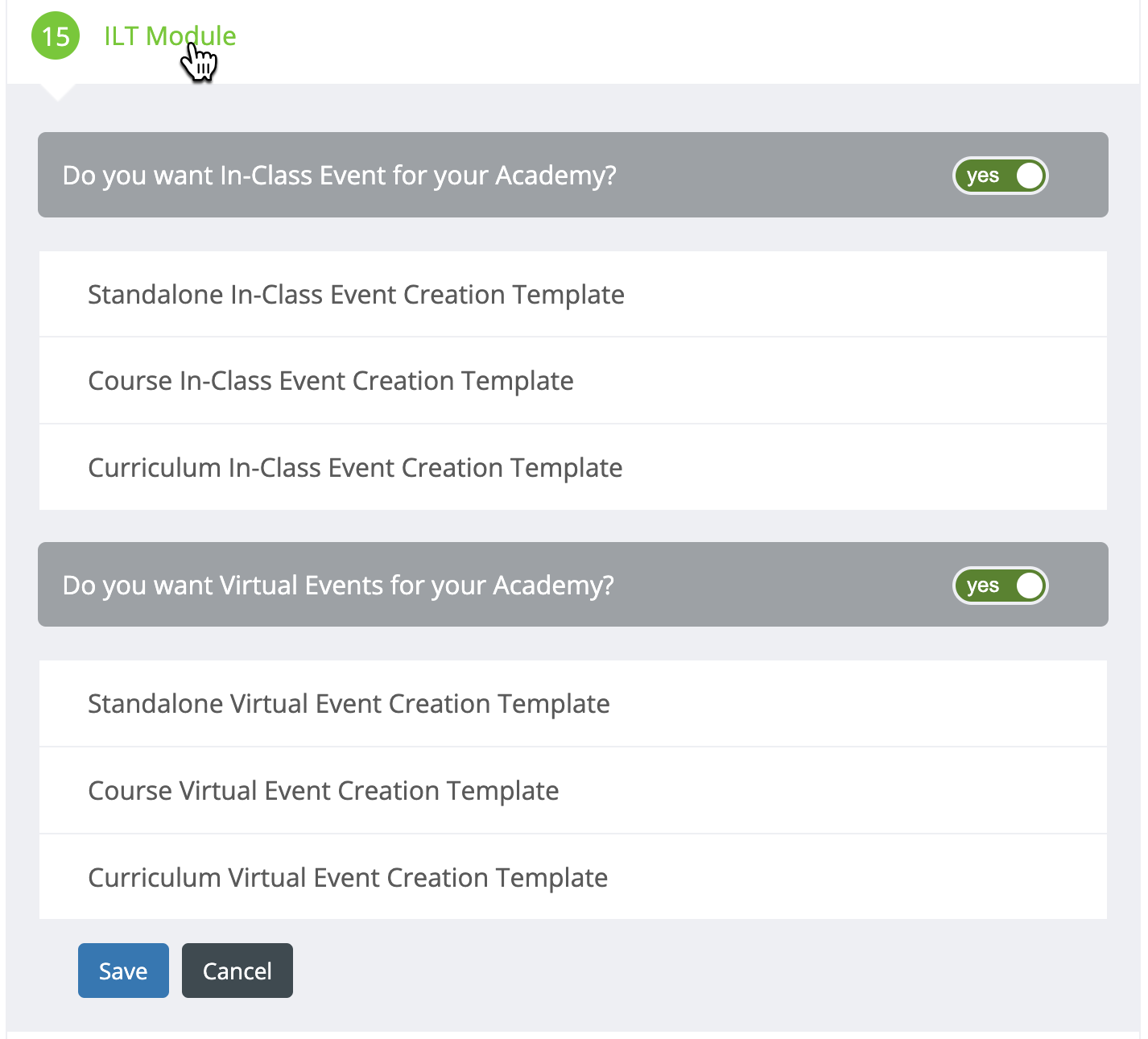Turn off the Virtual Events toggle
Viewport: 1148px width, 1039px height.
coord(1000,586)
